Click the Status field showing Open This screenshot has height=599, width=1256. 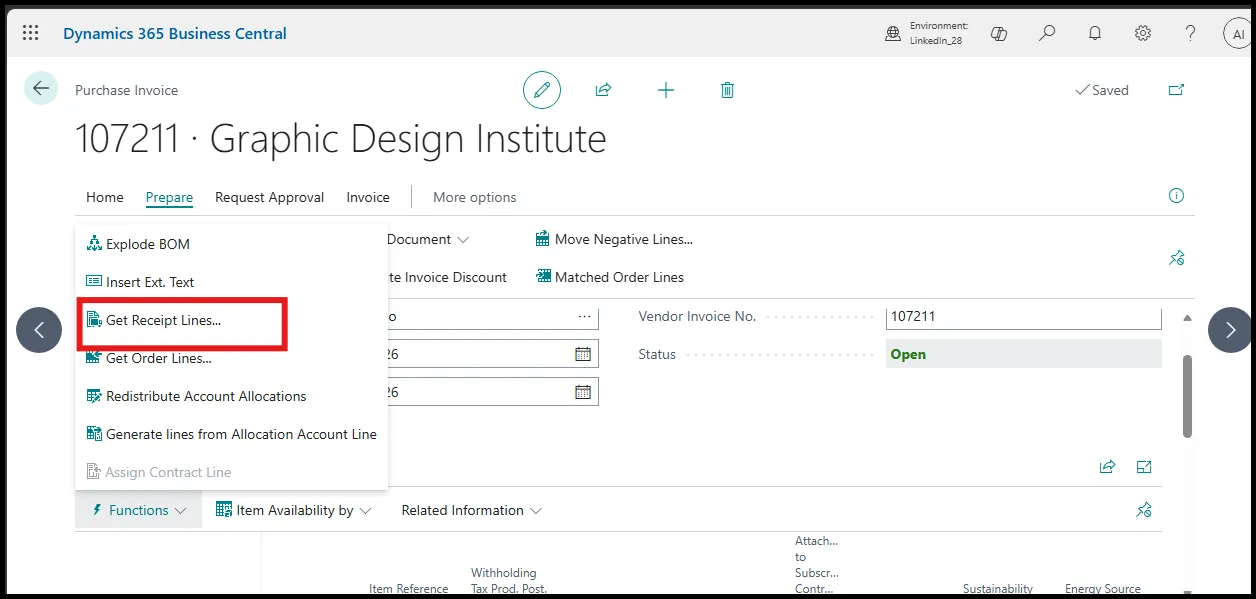(1023, 354)
